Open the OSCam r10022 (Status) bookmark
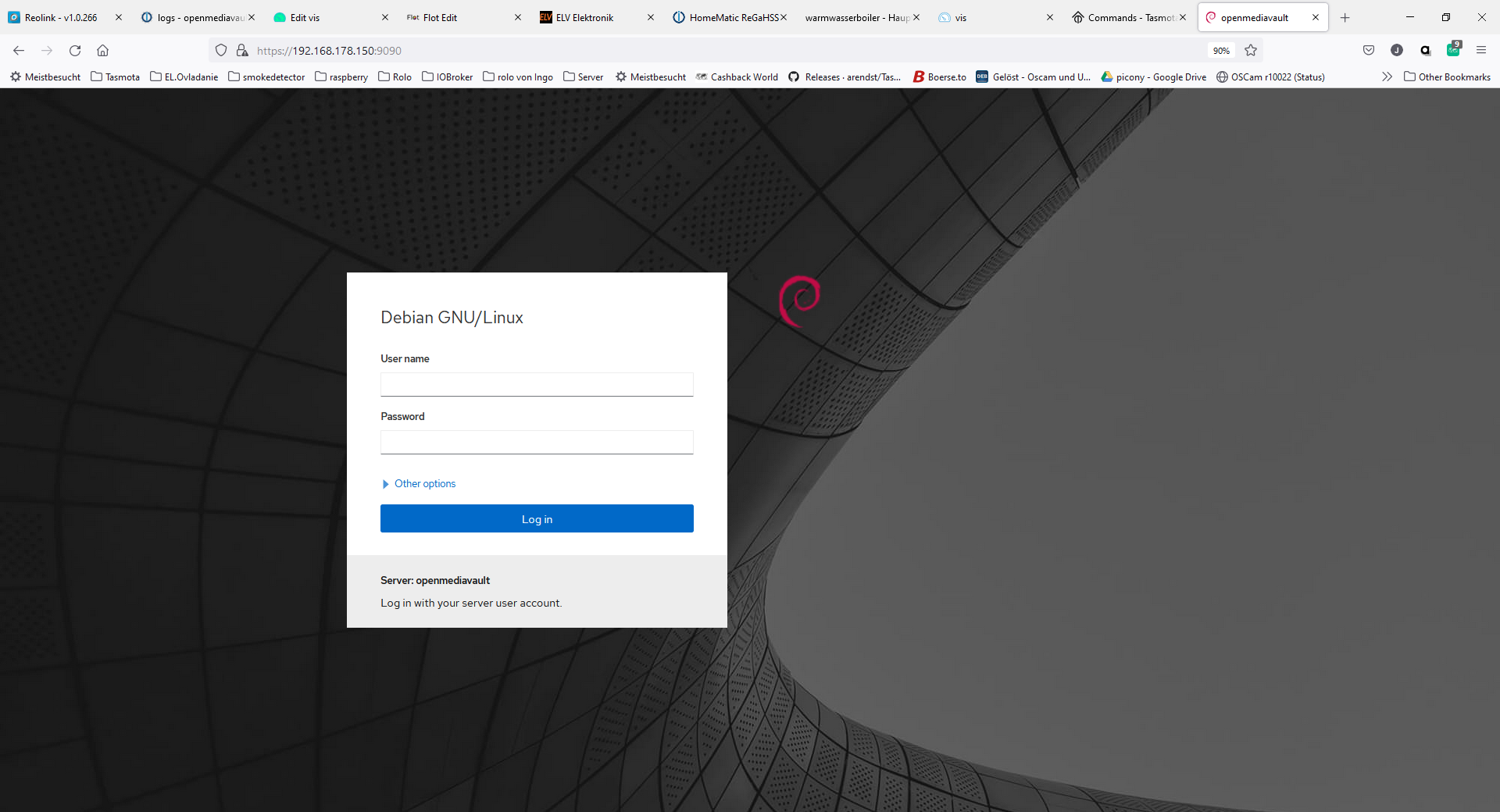 coord(1270,77)
